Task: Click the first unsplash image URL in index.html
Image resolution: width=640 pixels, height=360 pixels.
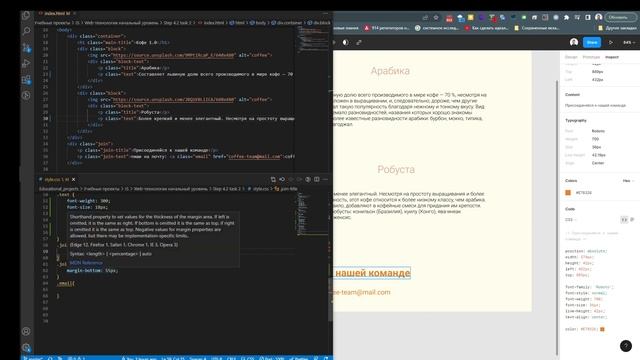Action: 173,55
